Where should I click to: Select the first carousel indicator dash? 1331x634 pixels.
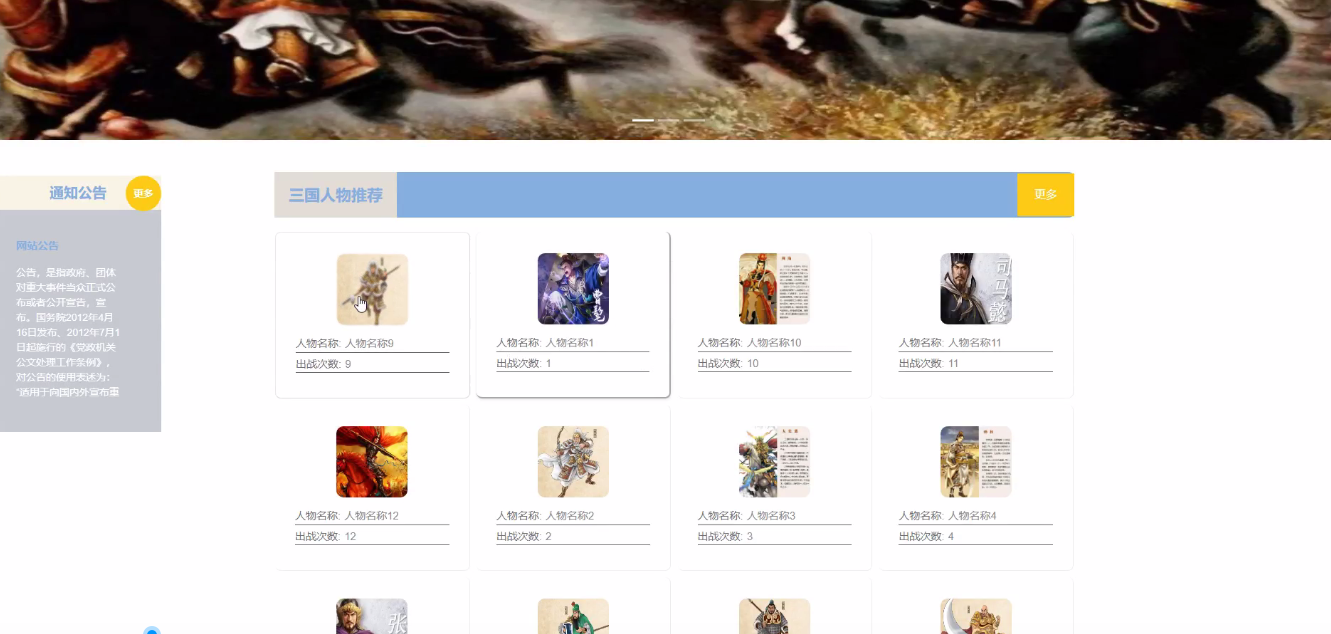coord(643,120)
